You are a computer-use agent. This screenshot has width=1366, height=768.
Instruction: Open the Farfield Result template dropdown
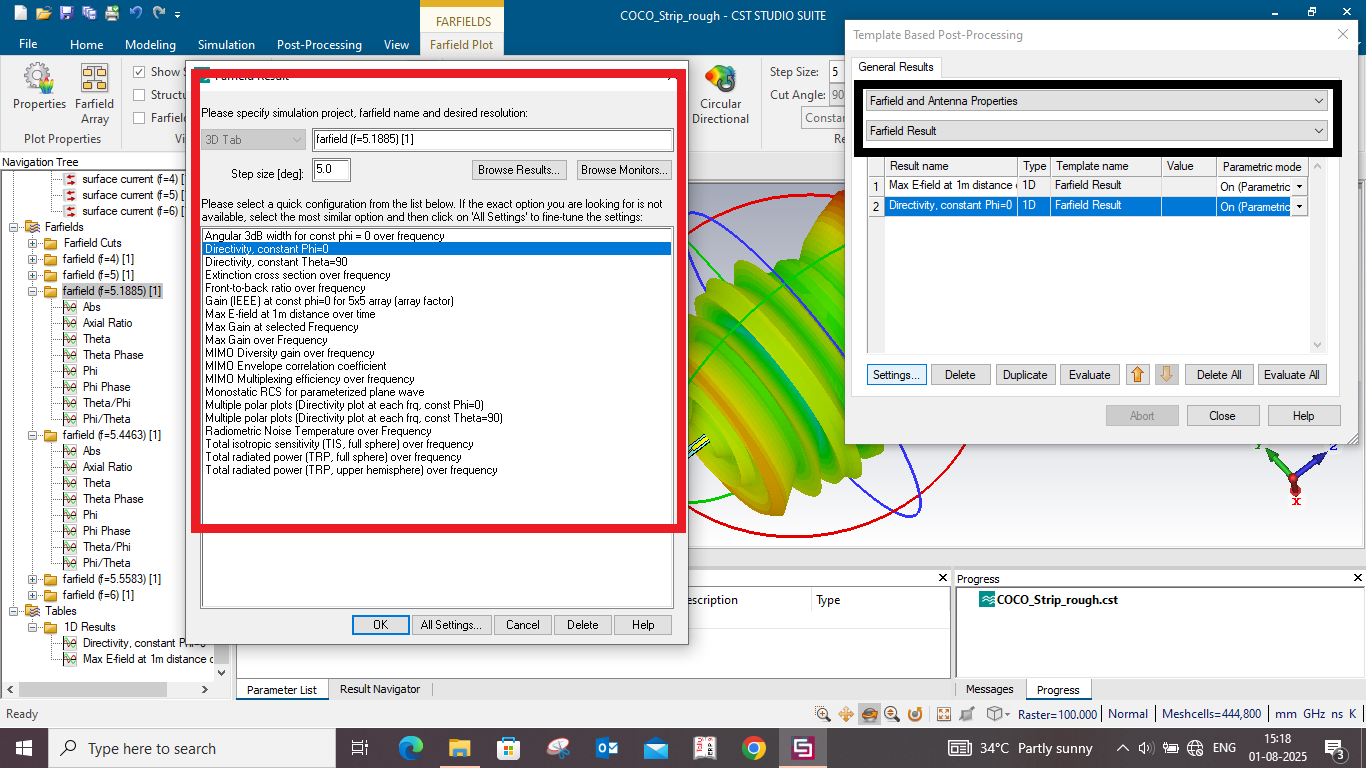(1097, 131)
